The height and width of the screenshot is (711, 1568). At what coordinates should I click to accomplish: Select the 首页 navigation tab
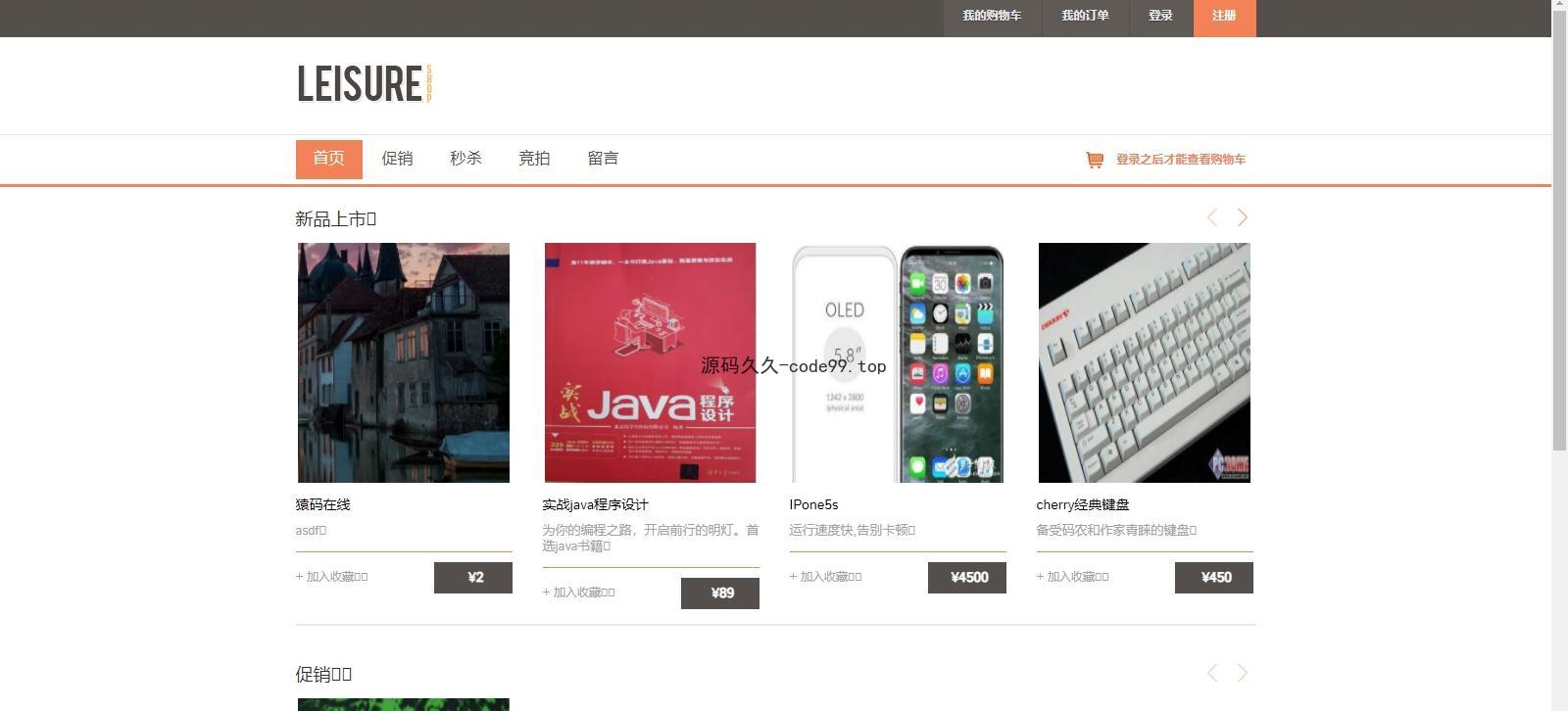pos(329,159)
